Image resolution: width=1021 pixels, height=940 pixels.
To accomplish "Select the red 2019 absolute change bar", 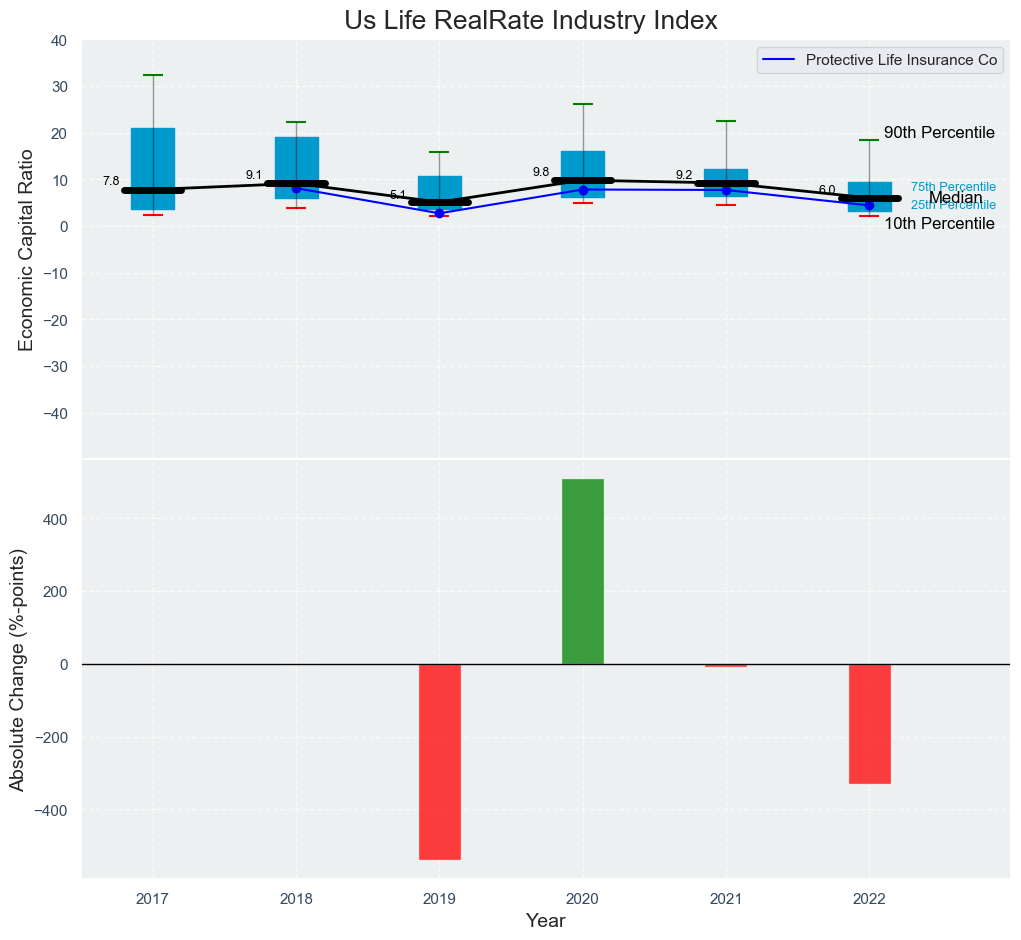I will tap(439, 761).
